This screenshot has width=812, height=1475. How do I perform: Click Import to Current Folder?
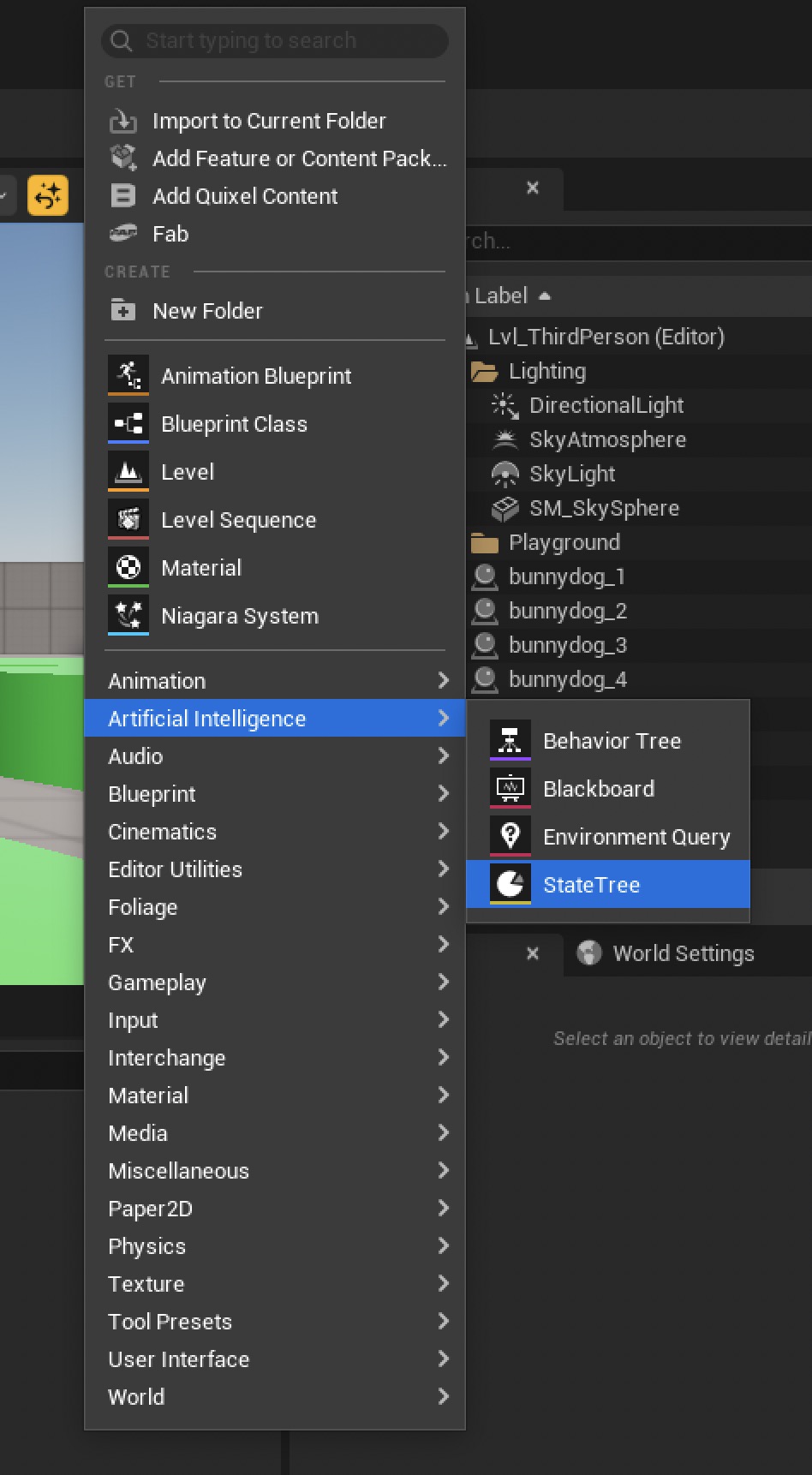click(x=268, y=121)
